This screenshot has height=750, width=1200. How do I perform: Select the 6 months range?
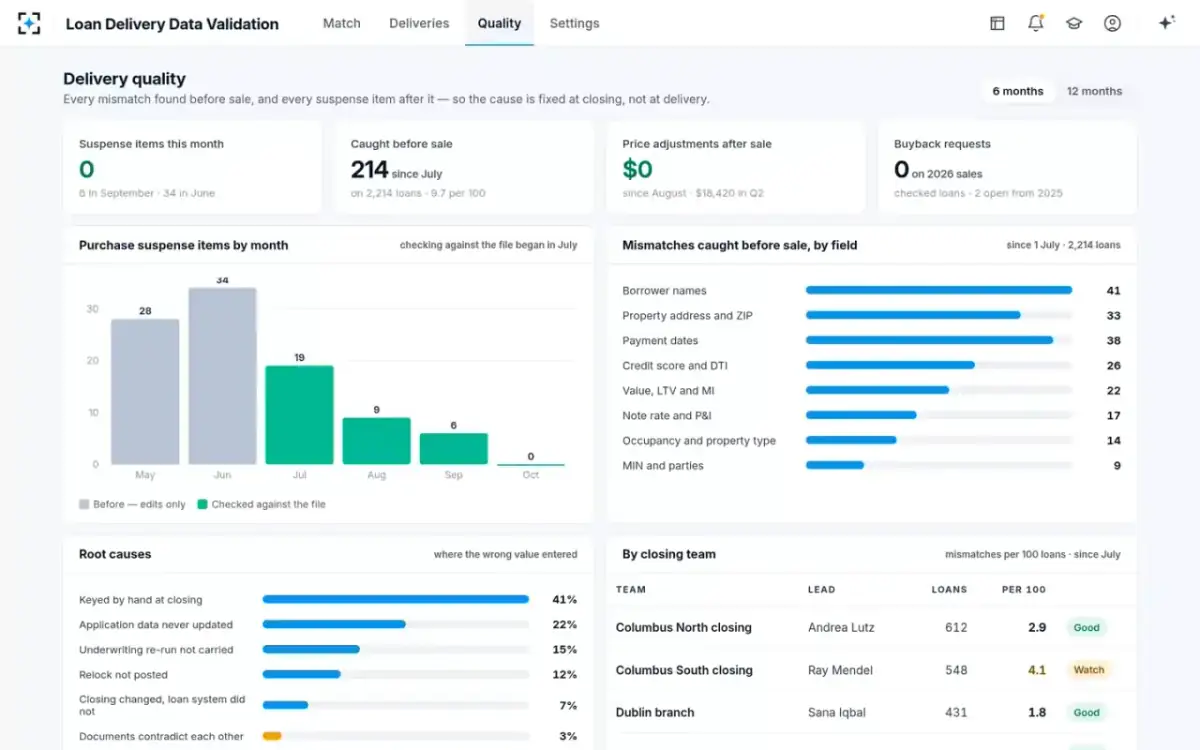pos(1018,91)
